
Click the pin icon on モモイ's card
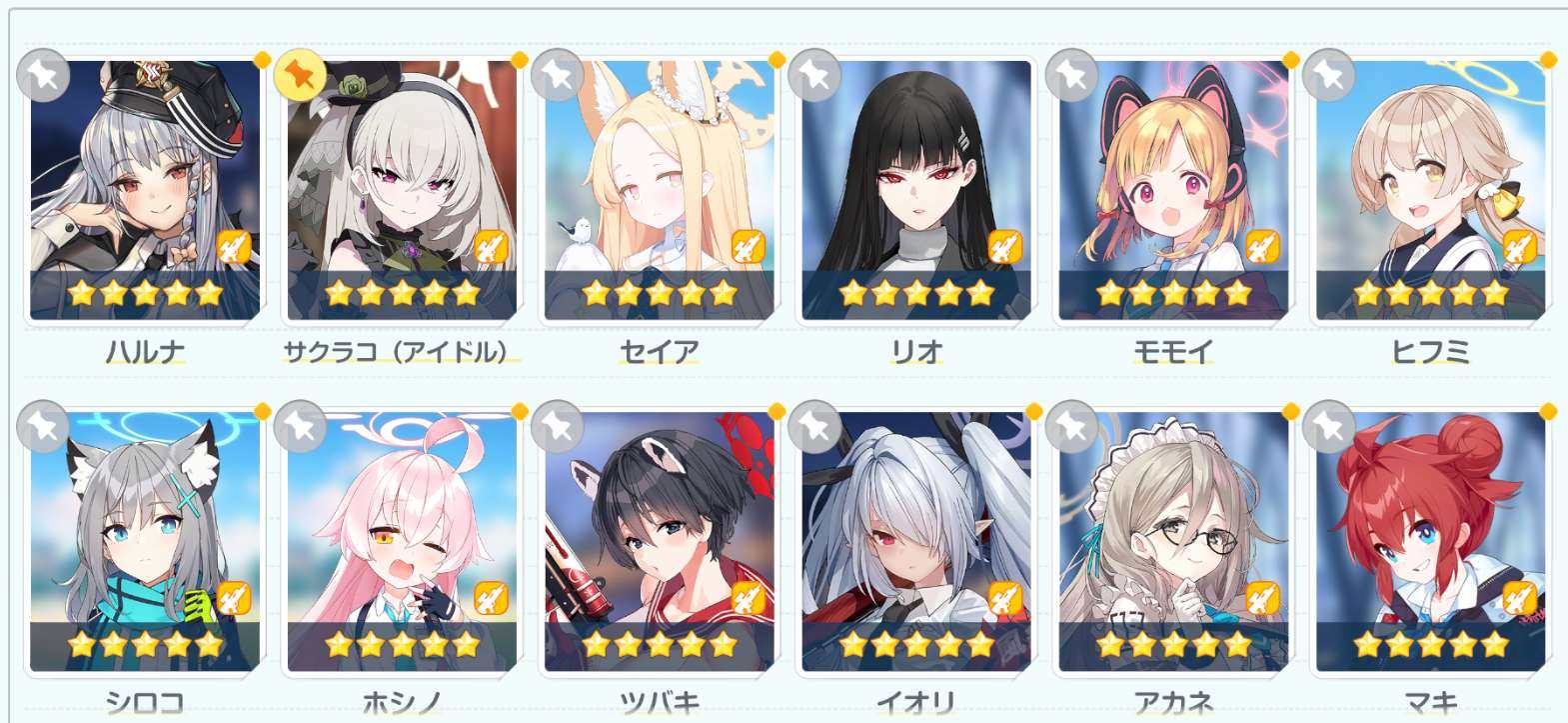[1071, 75]
